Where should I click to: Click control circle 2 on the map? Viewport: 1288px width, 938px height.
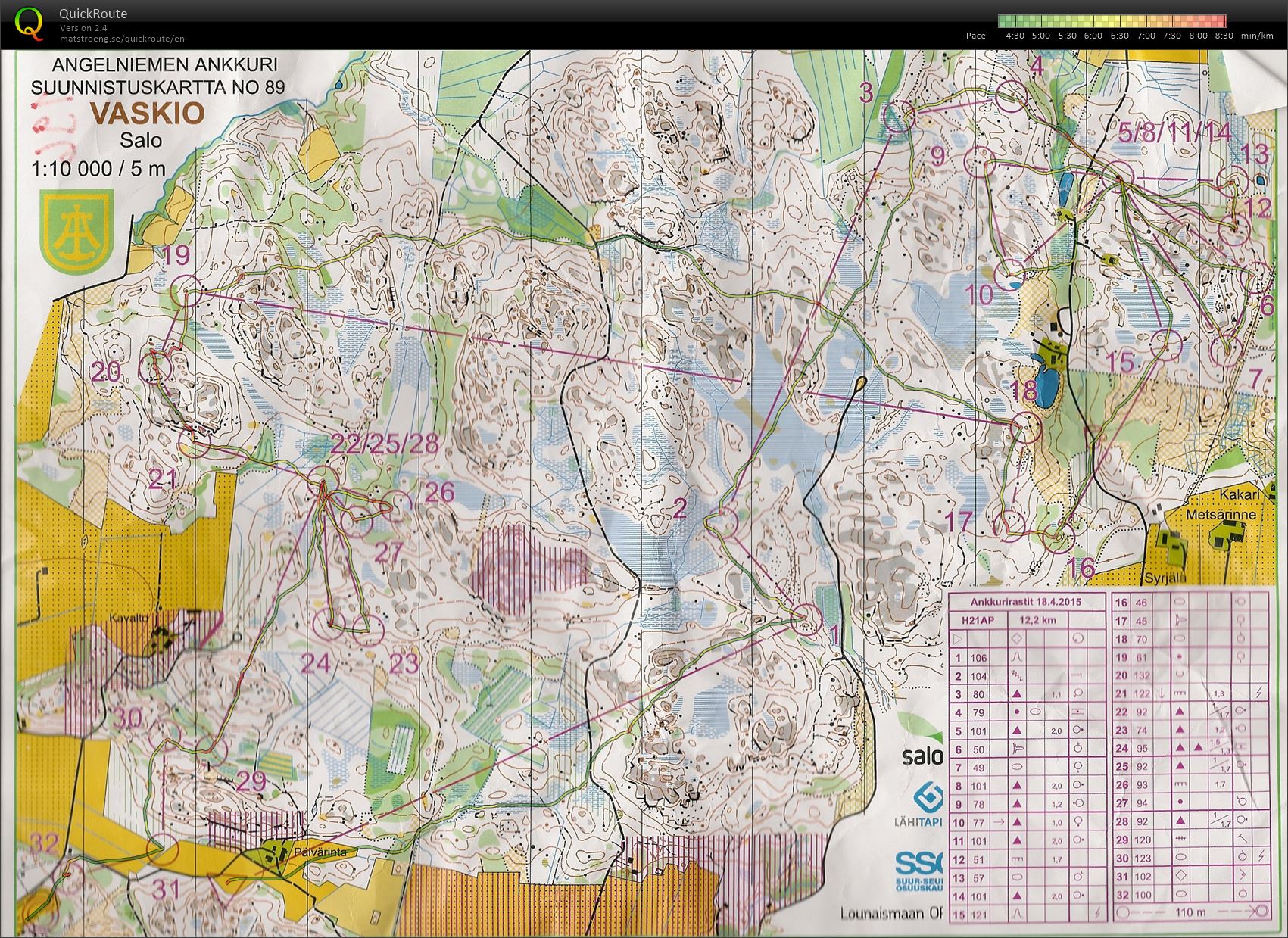(725, 521)
